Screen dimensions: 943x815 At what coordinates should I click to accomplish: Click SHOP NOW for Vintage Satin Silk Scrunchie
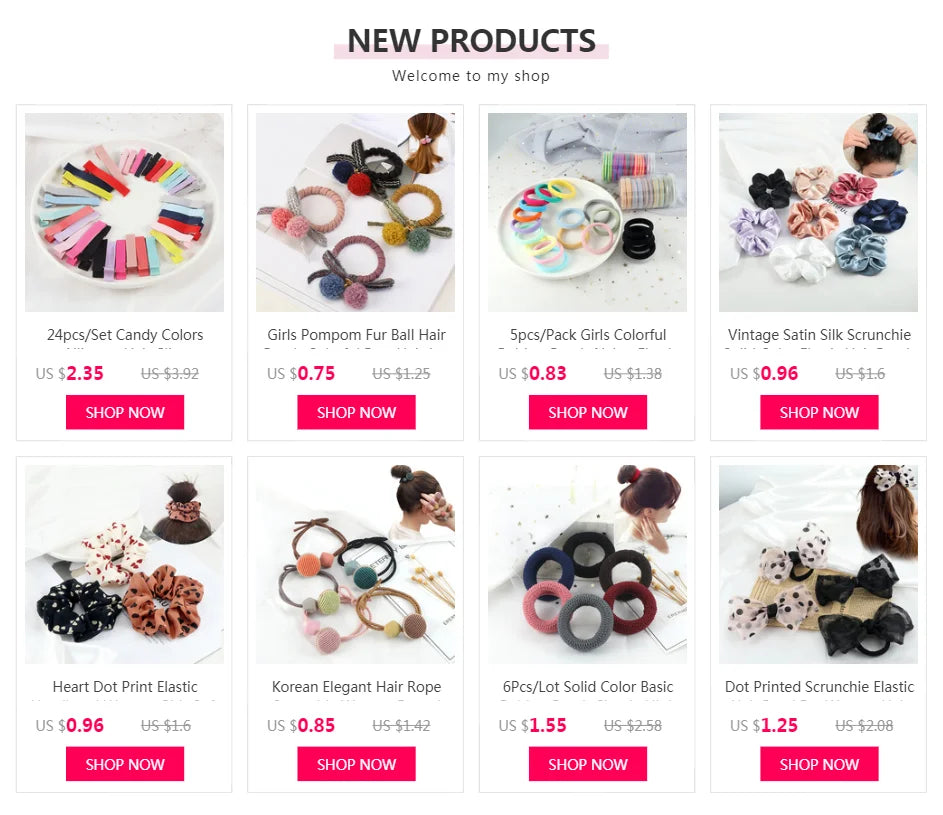pos(819,412)
